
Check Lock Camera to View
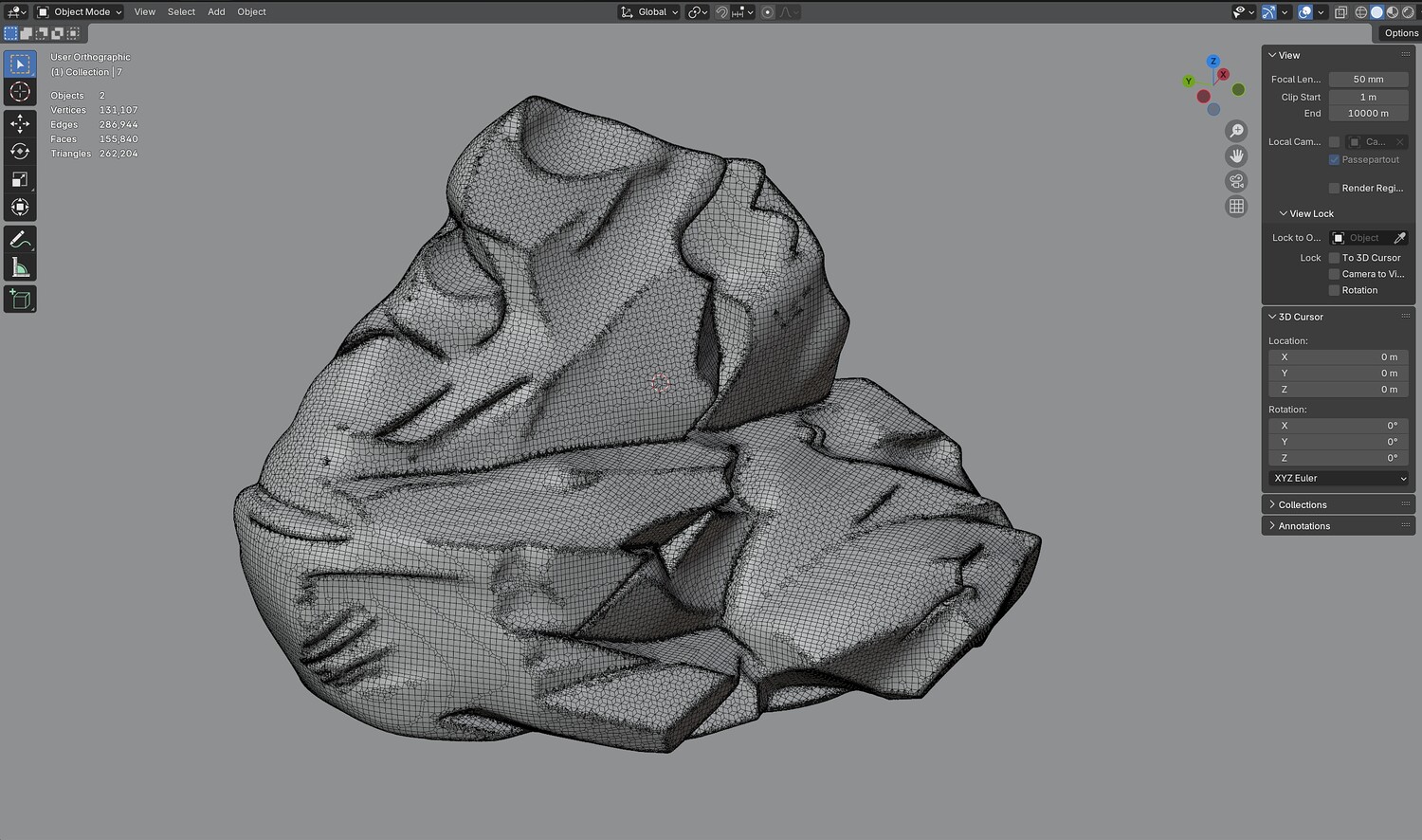pyautogui.click(x=1334, y=274)
